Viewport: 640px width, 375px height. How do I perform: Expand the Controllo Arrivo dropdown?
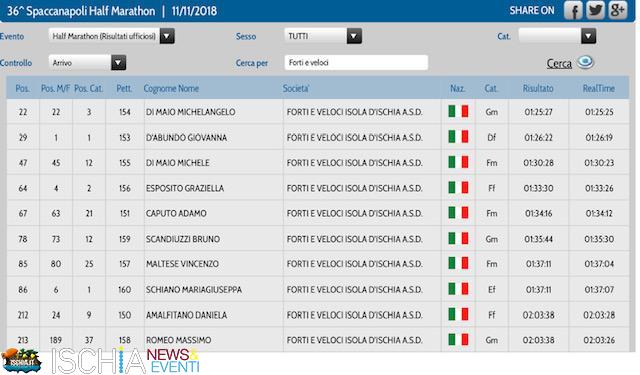118,62
